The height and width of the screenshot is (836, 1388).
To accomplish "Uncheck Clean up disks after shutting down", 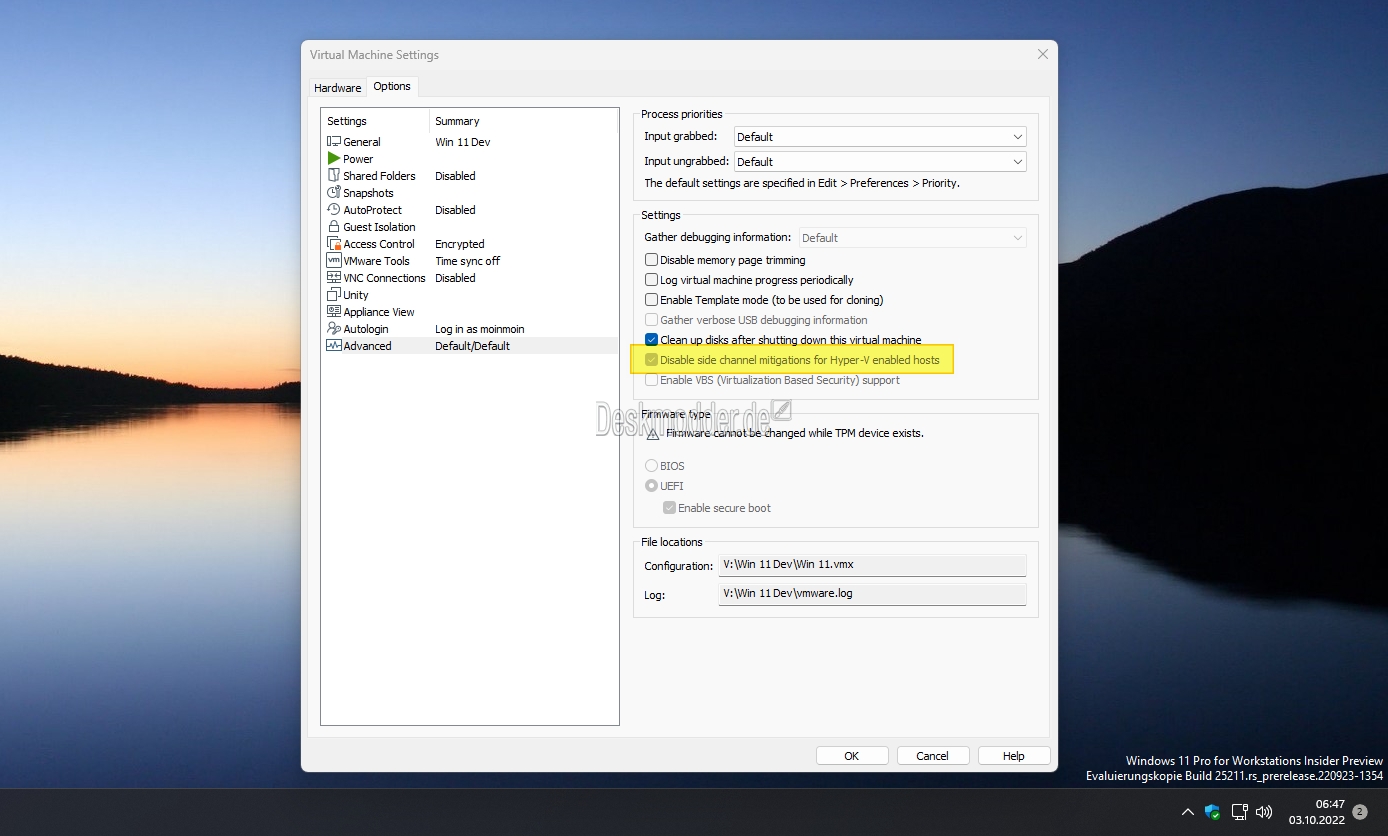I will pos(652,340).
